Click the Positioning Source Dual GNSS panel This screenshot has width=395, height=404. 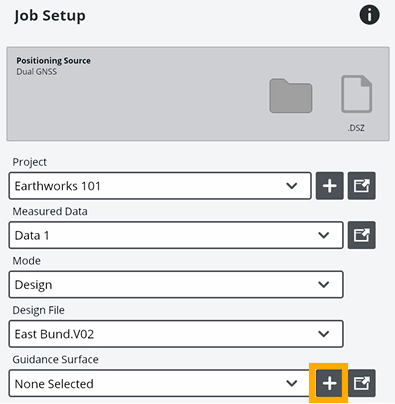pos(198,94)
